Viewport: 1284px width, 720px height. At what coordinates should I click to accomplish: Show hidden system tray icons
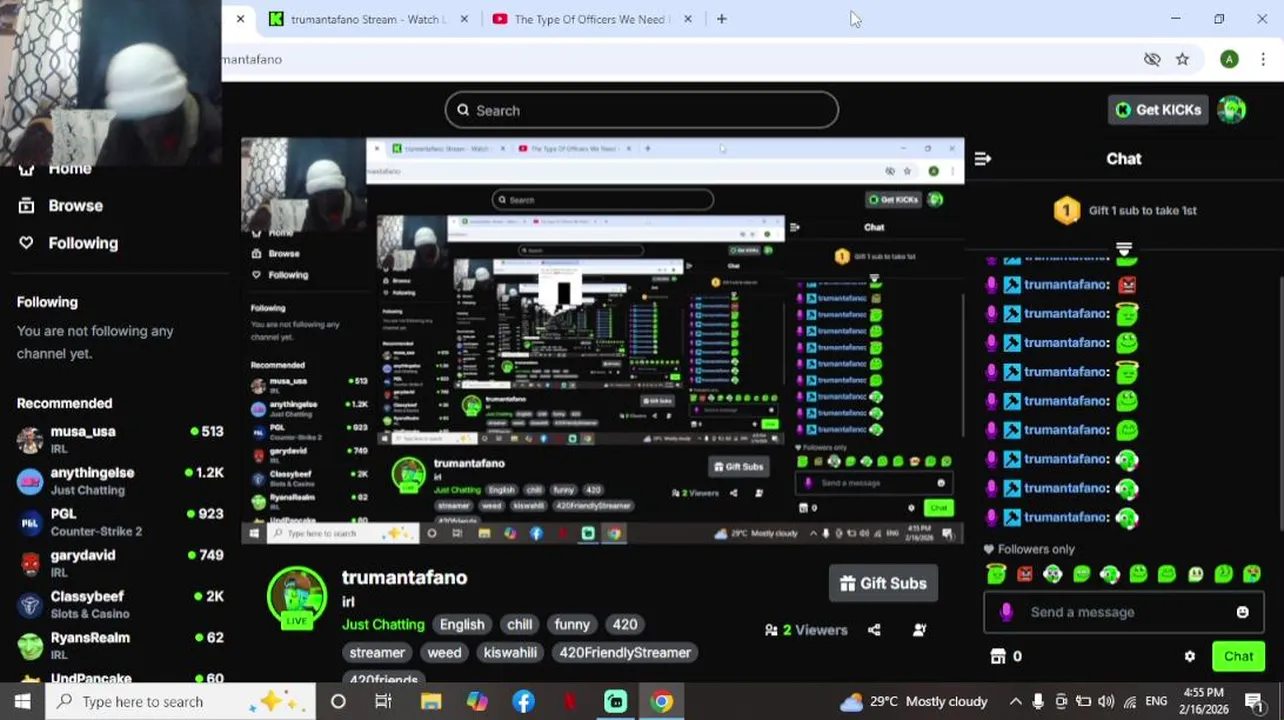coord(1015,702)
